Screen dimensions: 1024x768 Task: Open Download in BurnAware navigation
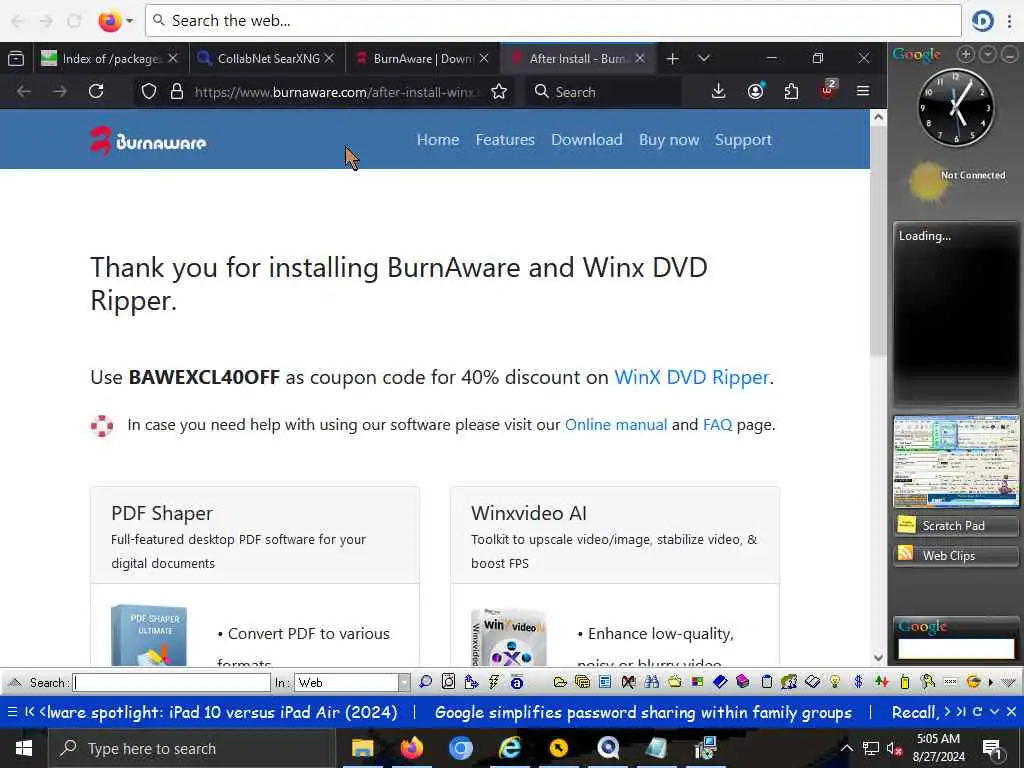586,140
